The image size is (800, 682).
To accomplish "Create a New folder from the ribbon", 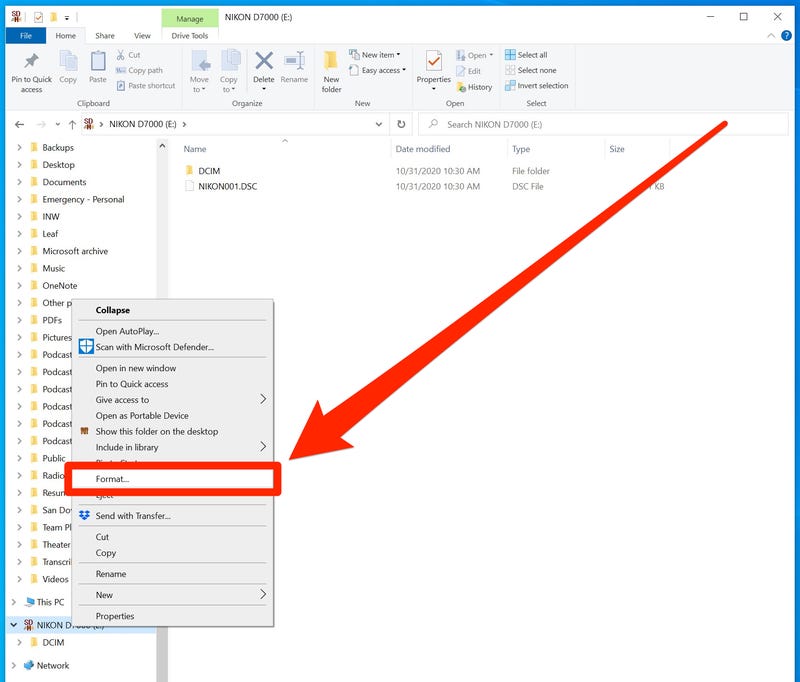I will (x=331, y=71).
